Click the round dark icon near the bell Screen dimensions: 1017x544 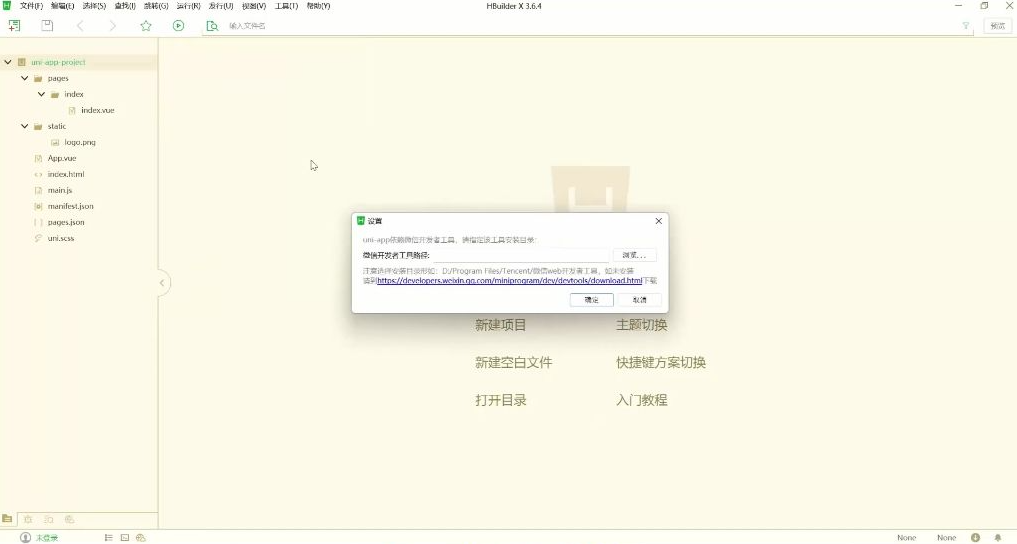coord(975,538)
